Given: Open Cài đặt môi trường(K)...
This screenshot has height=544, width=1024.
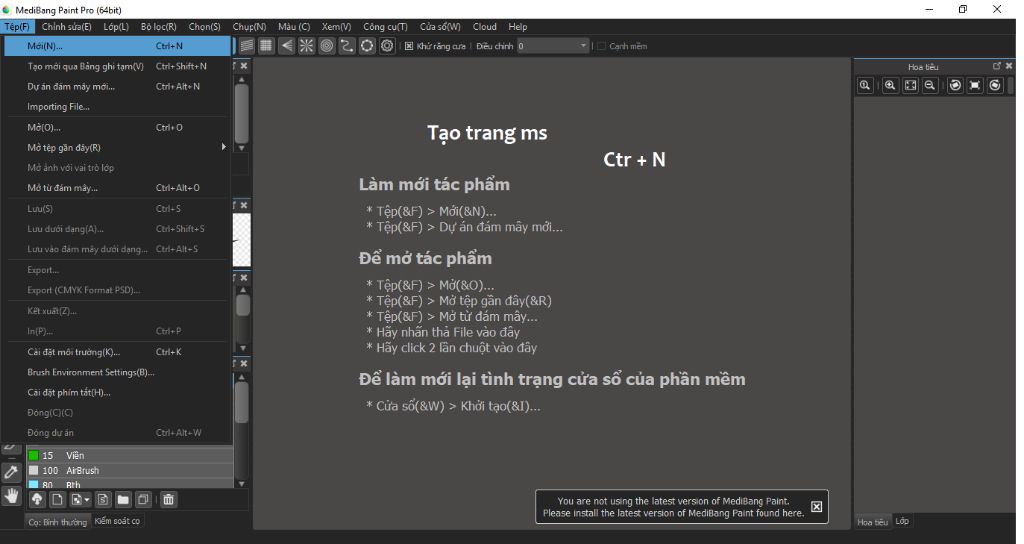Looking at the screenshot, I should tap(118, 352).
